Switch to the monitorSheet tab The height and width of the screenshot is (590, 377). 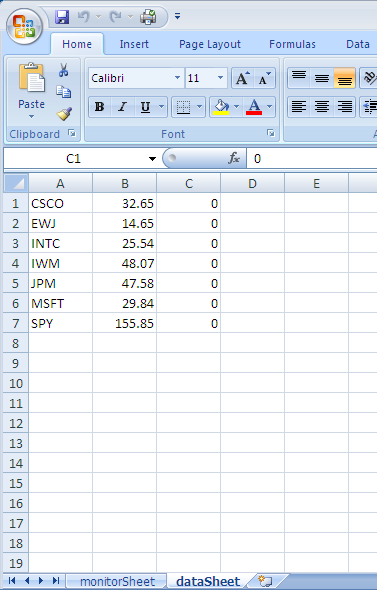click(x=117, y=581)
